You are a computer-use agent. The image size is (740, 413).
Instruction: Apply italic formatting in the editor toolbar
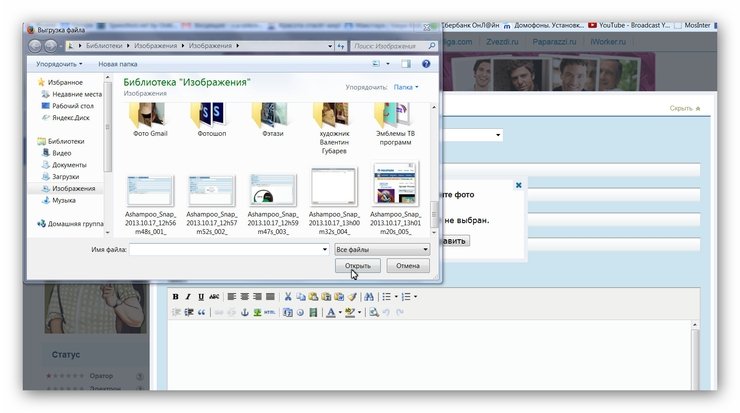[188, 297]
